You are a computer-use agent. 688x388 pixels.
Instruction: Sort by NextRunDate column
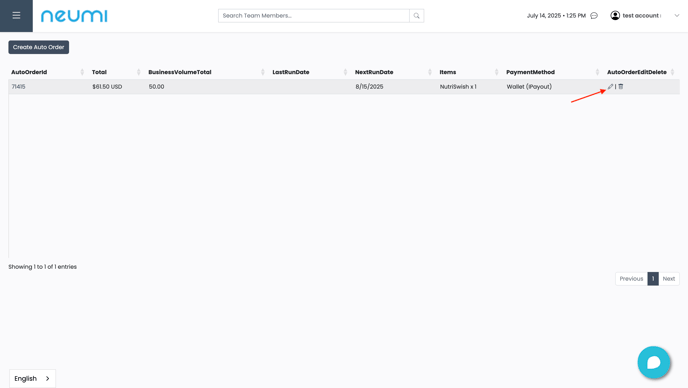(x=393, y=72)
